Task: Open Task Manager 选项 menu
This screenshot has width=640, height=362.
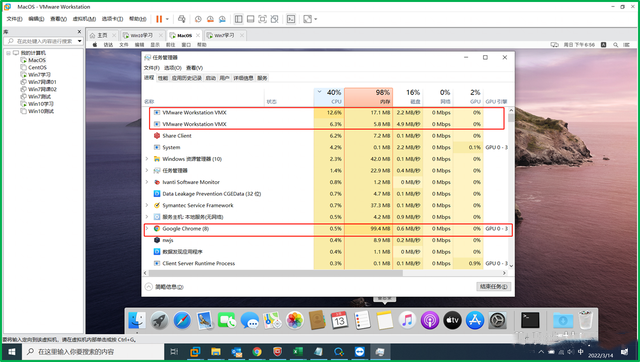Action: (x=173, y=68)
